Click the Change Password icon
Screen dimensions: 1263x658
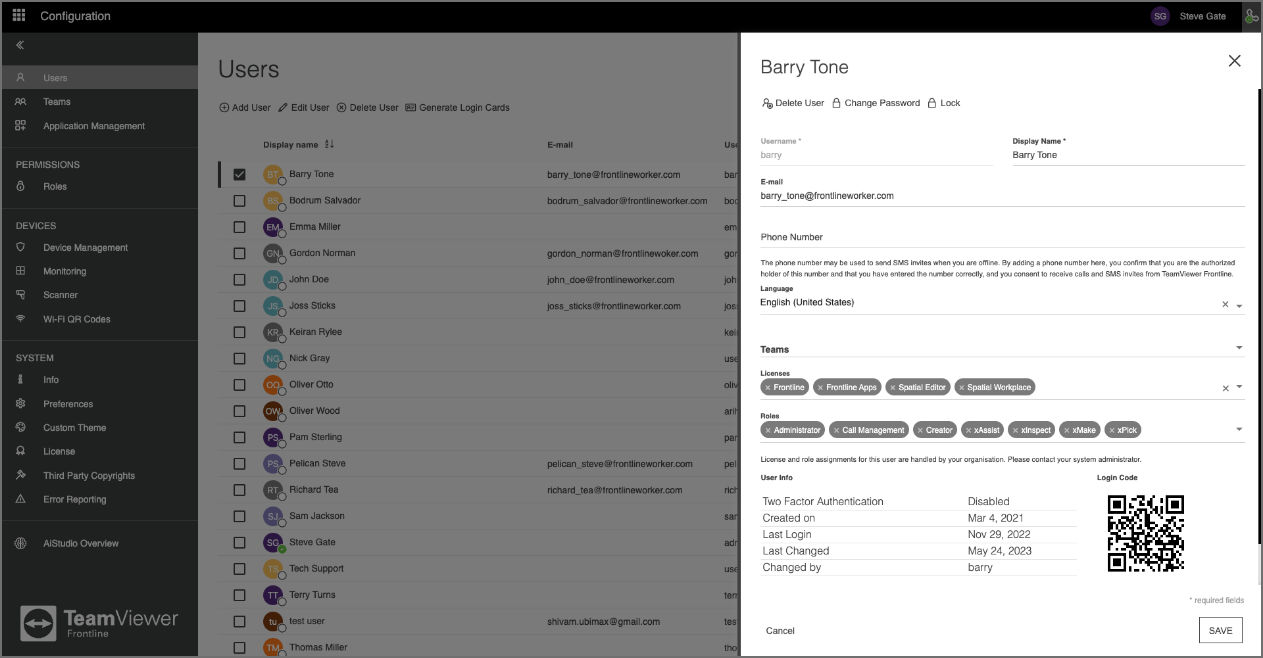click(836, 103)
